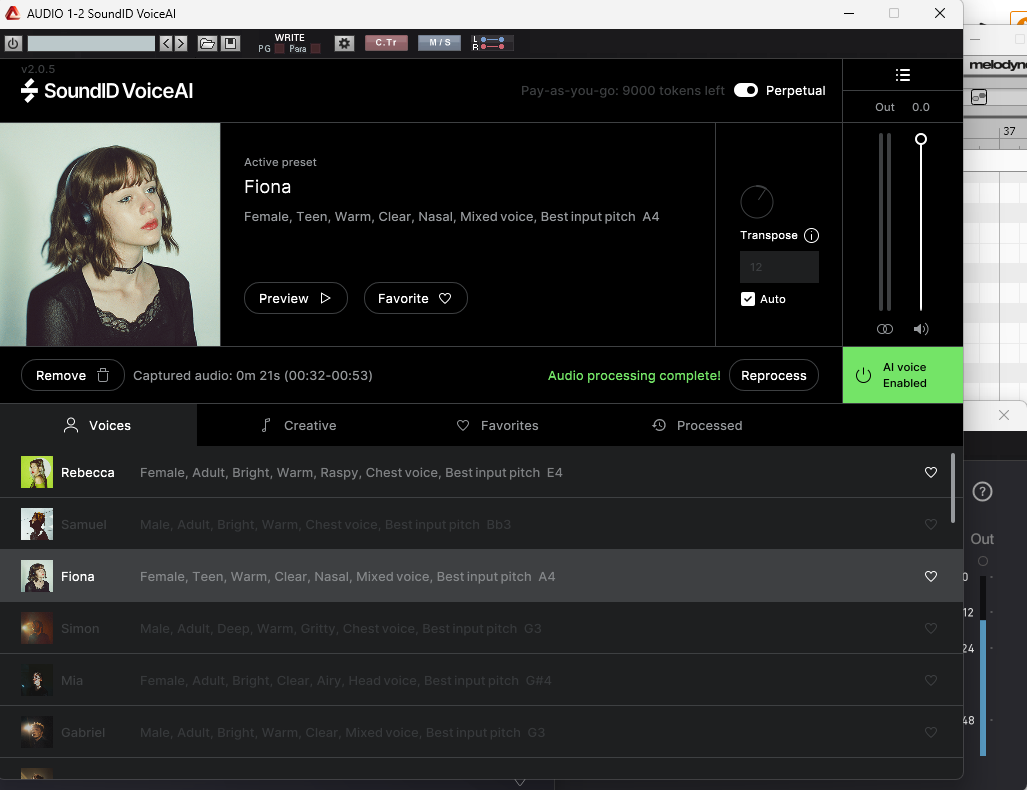Click the Out value 0.0
This screenshot has width=1027, height=790.
coord(920,107)
